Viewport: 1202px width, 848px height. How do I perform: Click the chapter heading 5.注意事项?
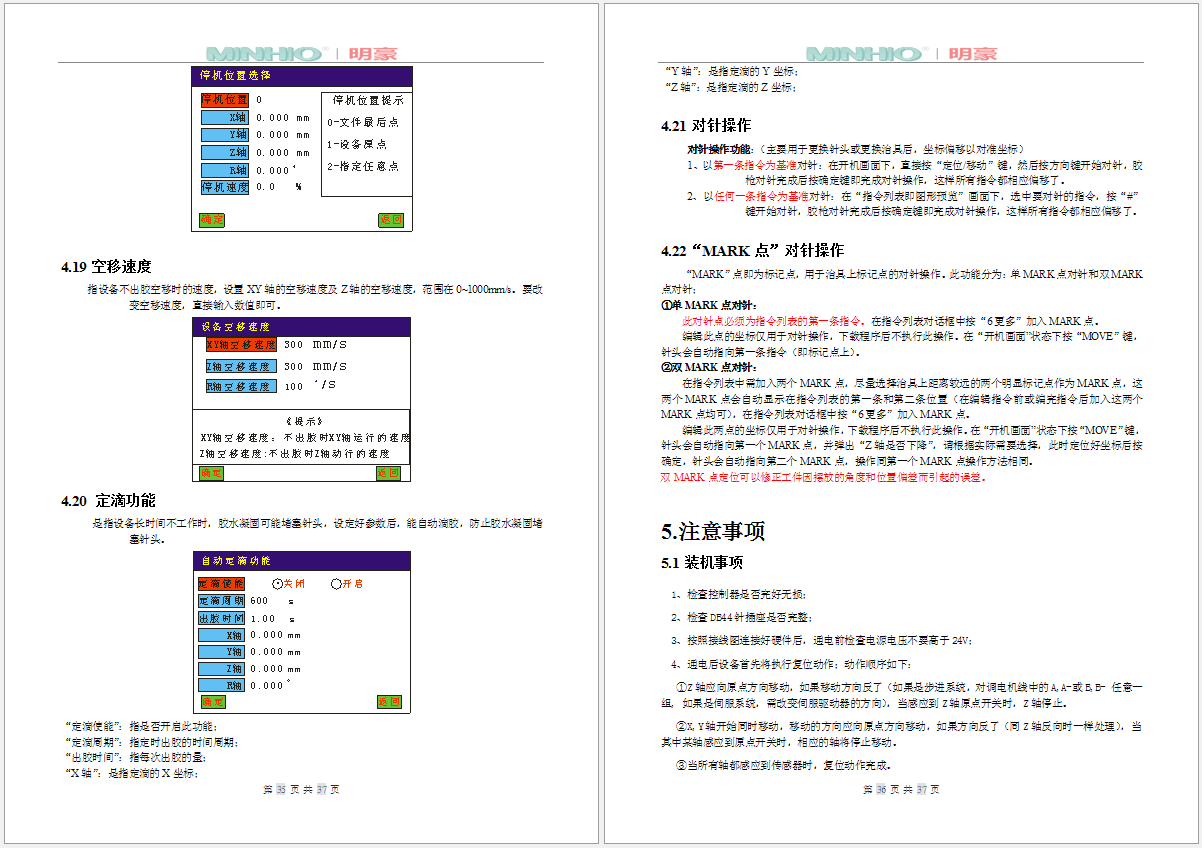713,531
